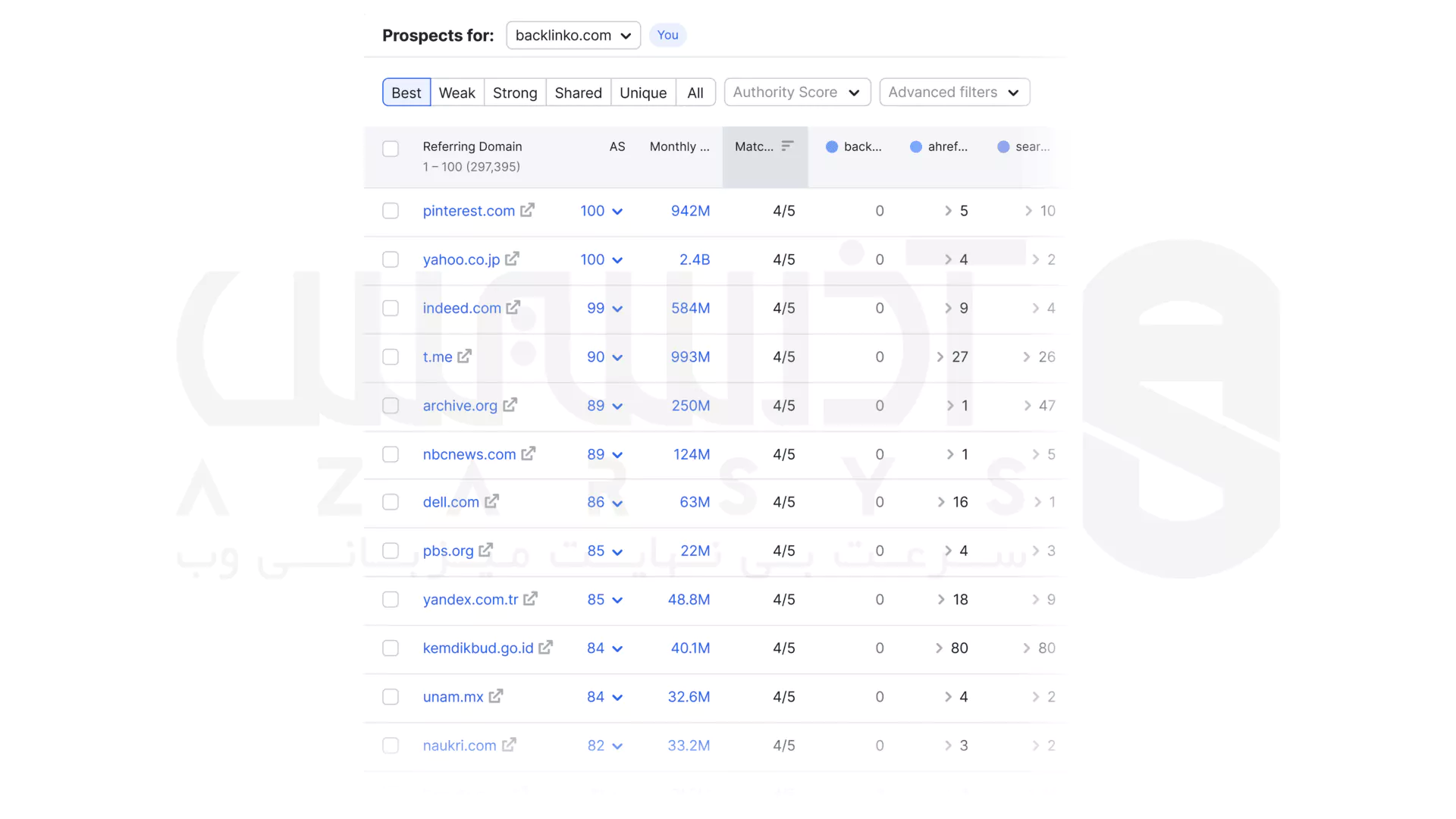The image size is (1456, 819).
Task: Open dell.com external link icon
Action: [491, 501]
